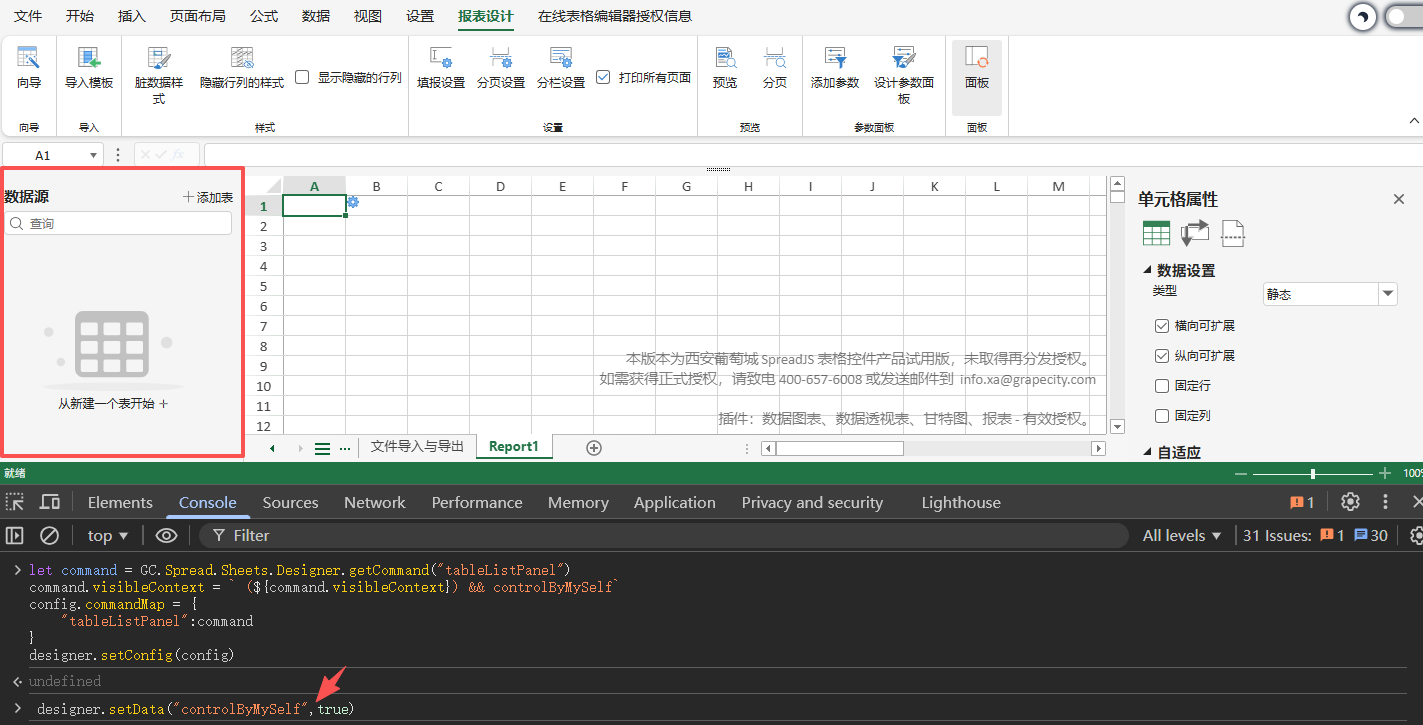This screenshot has width=1423, height=725.
Task: Click 添加参数 add parameter icon
Action: click(x=835, y=67)
